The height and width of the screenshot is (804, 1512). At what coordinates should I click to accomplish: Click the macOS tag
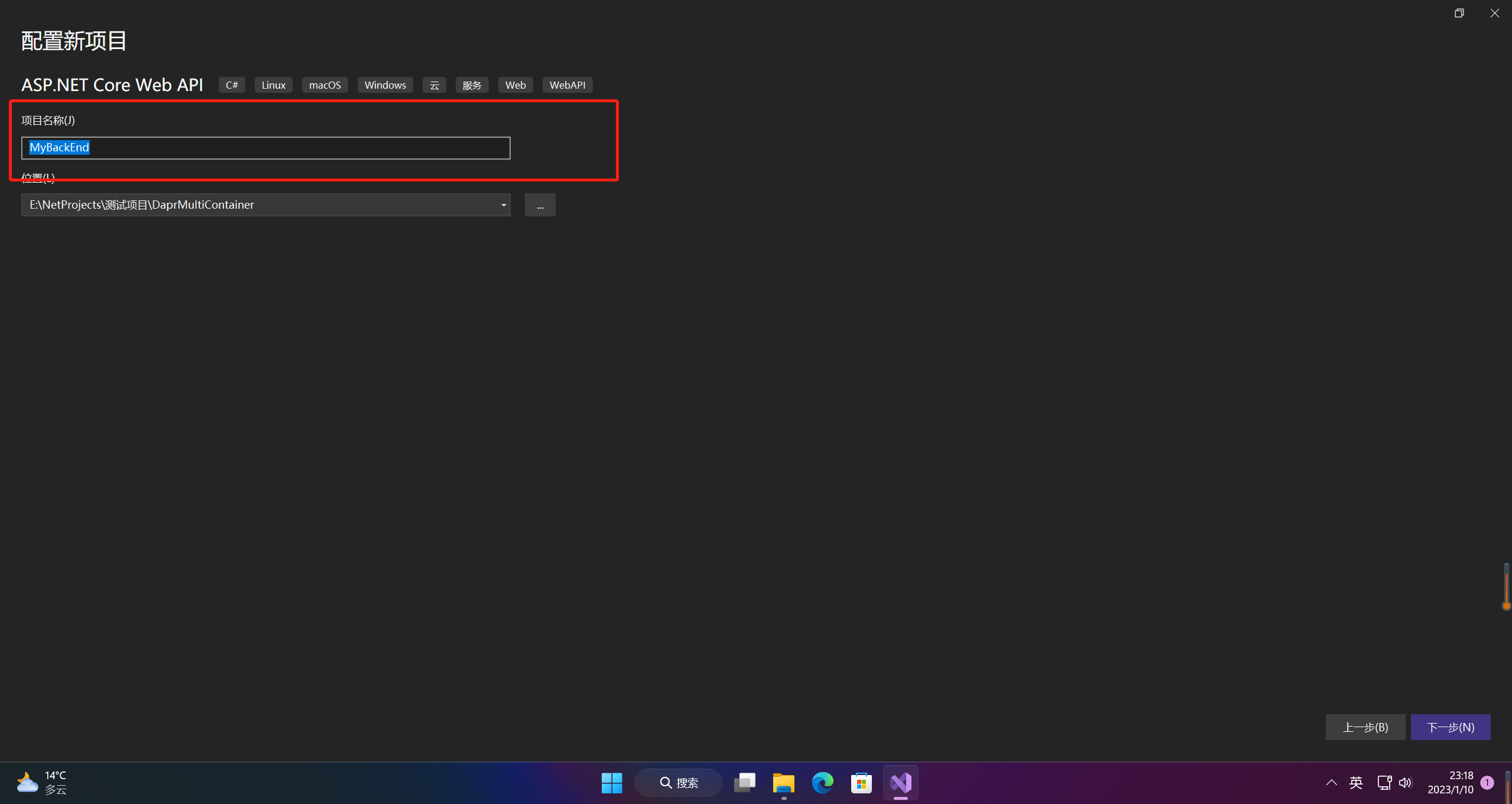click(325, 85)
